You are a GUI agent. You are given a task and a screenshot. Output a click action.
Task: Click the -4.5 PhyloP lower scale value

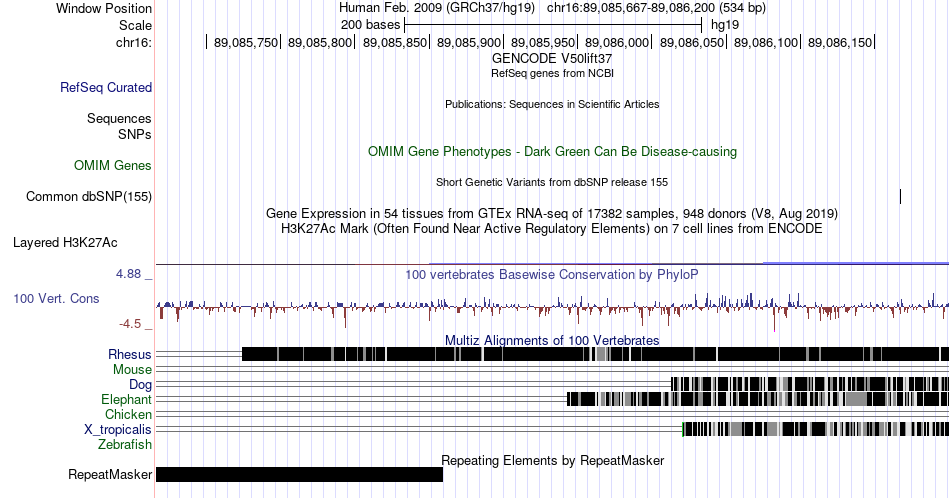pyautogui.click(x=130, y=324)
